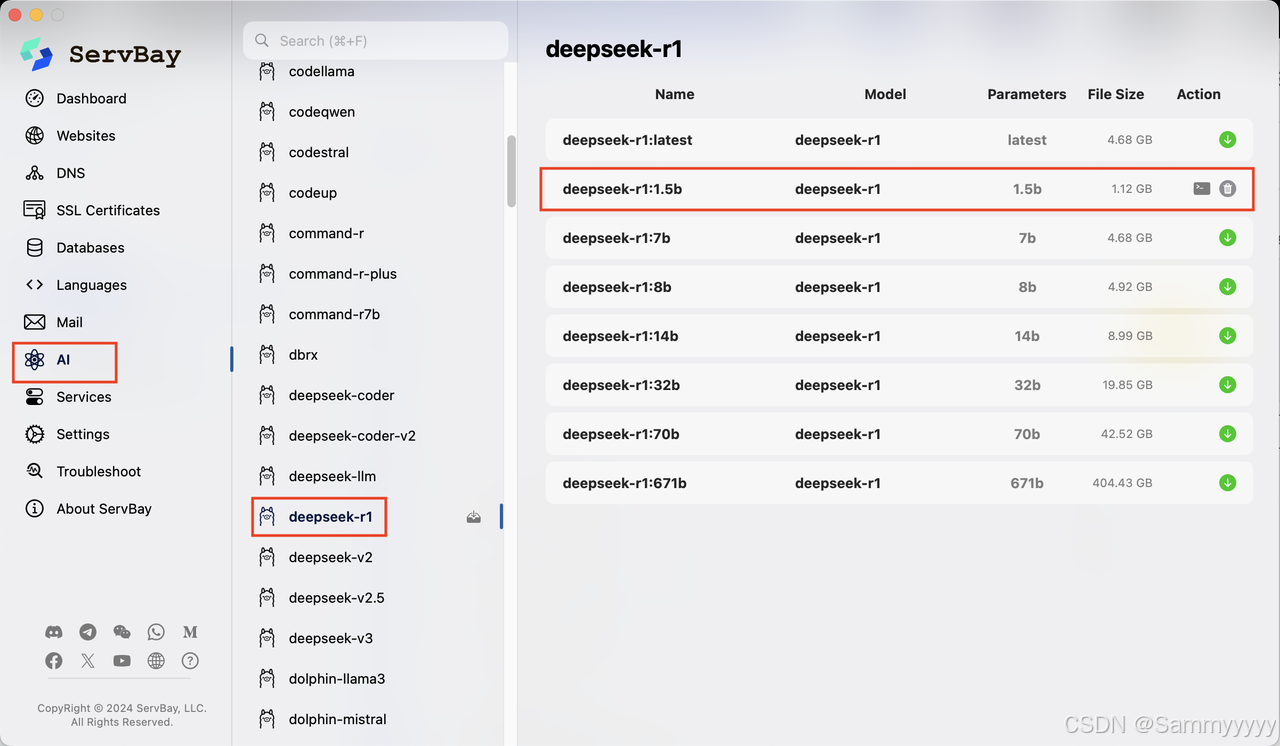Click the search magnifier icon

pyautogui.click(x=262, y=41)
